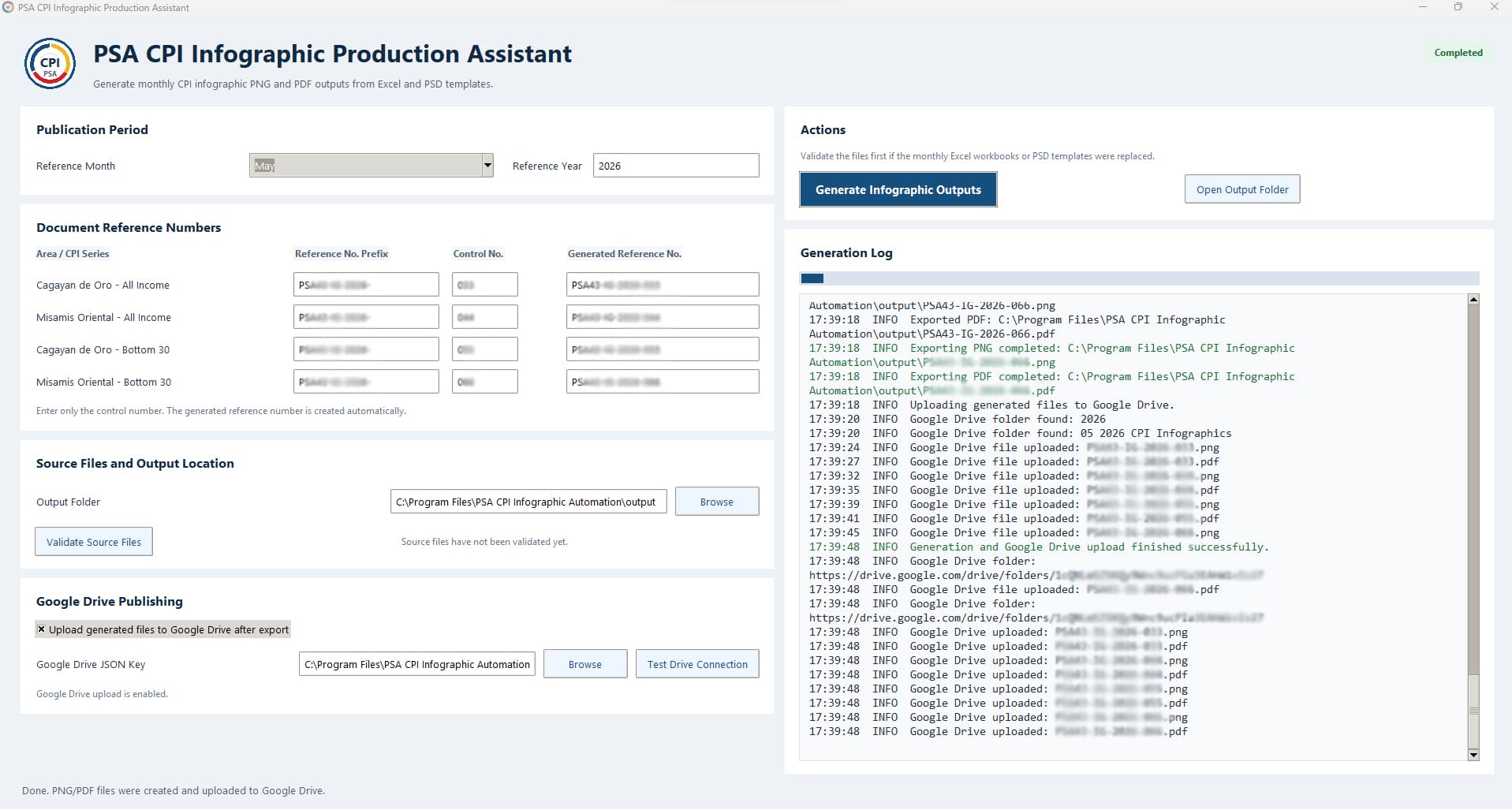Click the Generation Log vertical scrollbar thumb
Viewport: 1512px width, 810px height.
1473,707
